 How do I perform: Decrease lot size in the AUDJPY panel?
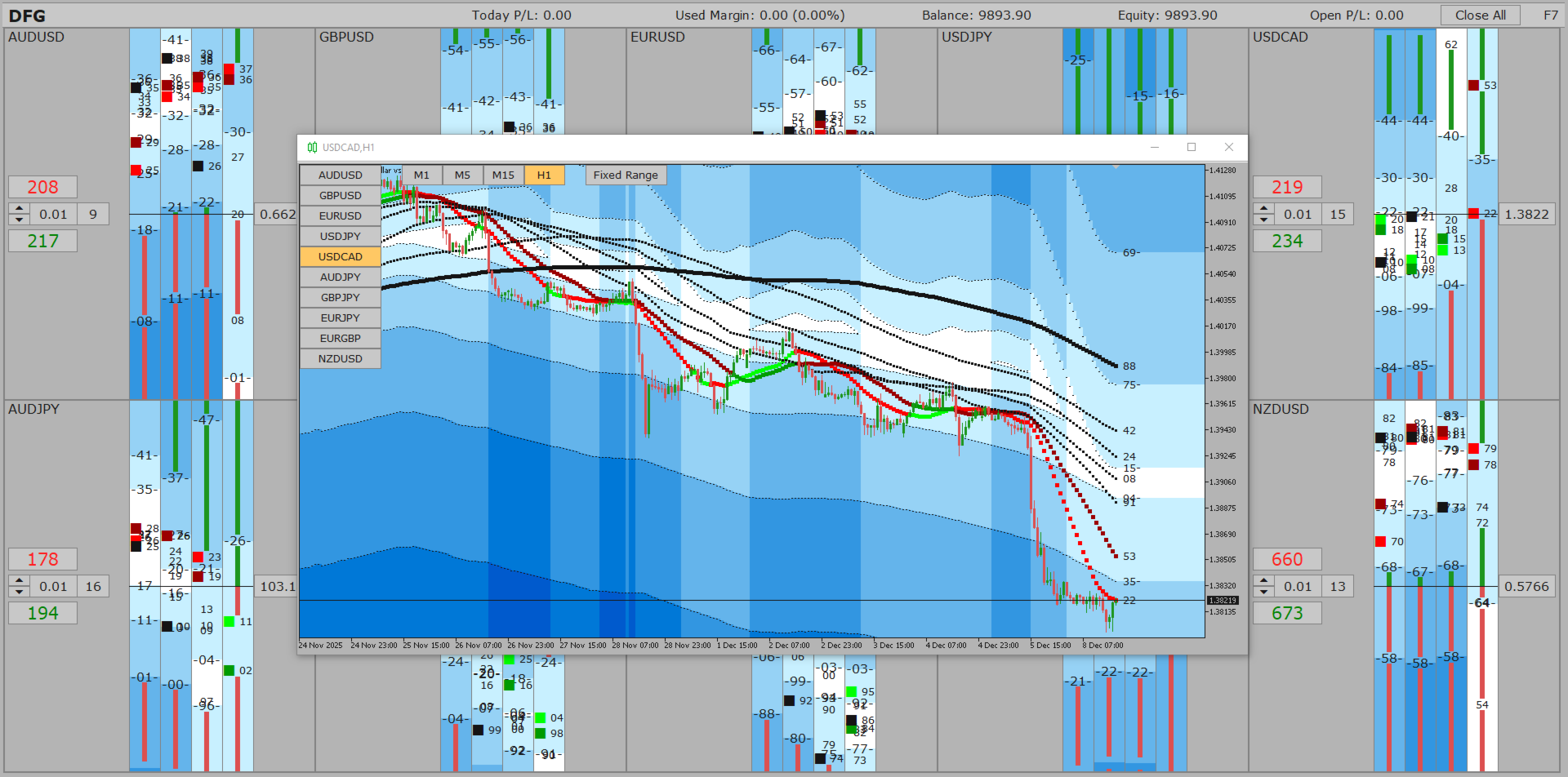[x=20, y=592]
